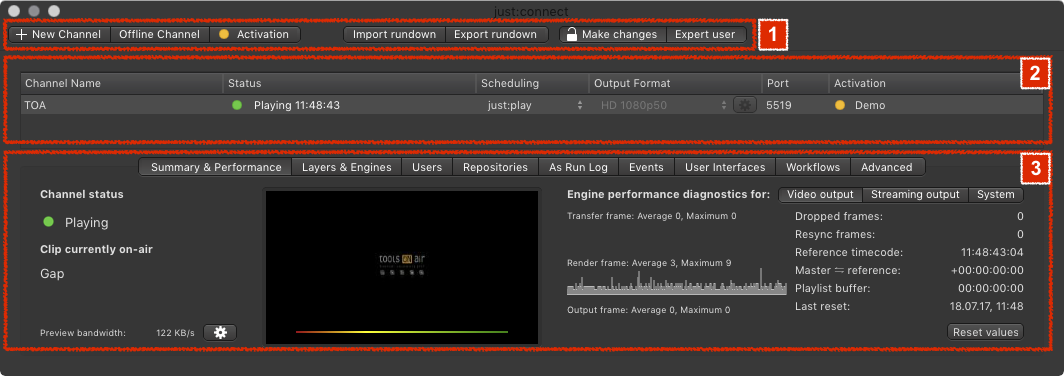The image size is (1064, 376).
Task: Select Video output diagnostics
Action: pyautogui.click(x=820, y=195)
